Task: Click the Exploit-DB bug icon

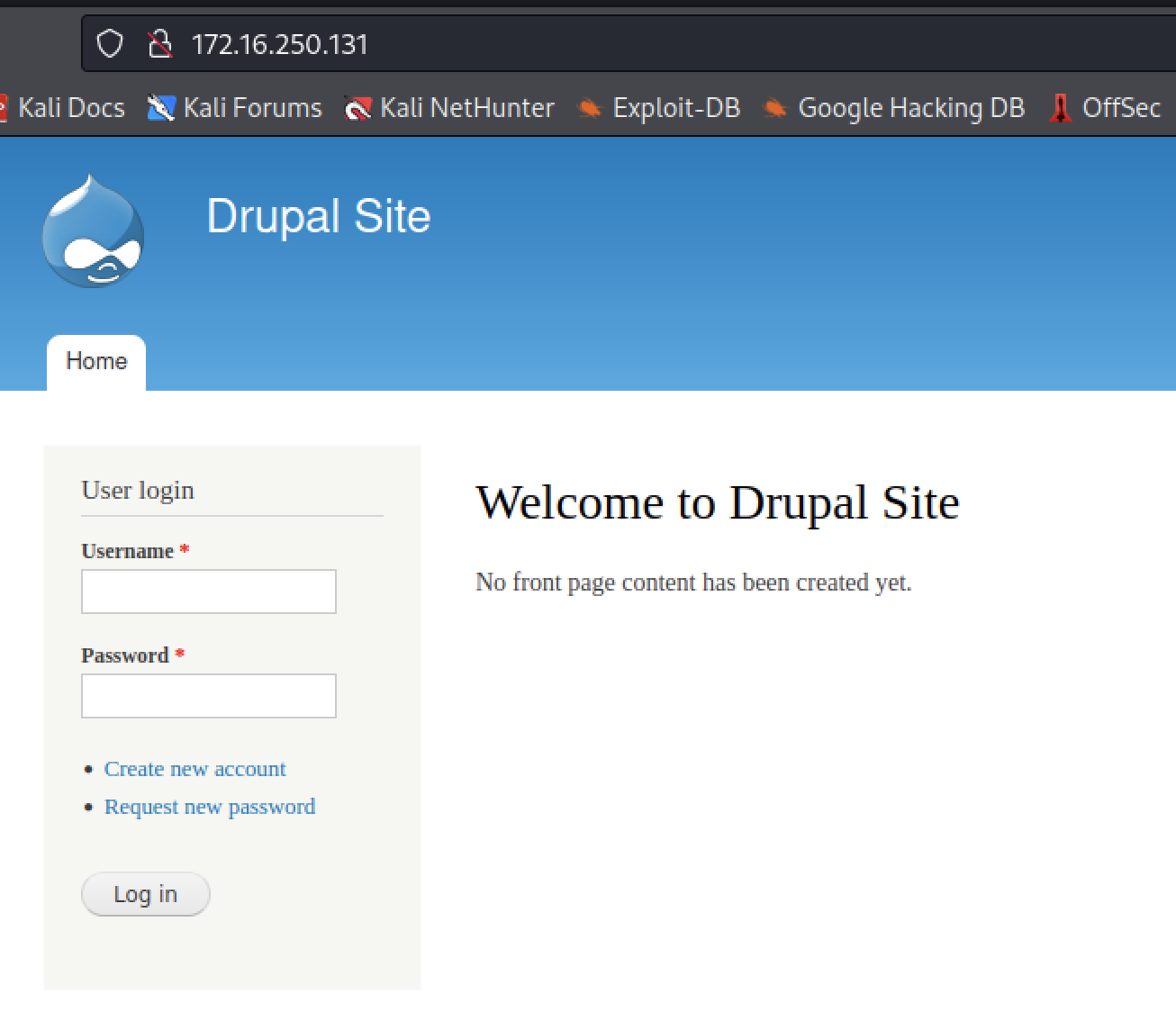Action: tap(590, 107)
